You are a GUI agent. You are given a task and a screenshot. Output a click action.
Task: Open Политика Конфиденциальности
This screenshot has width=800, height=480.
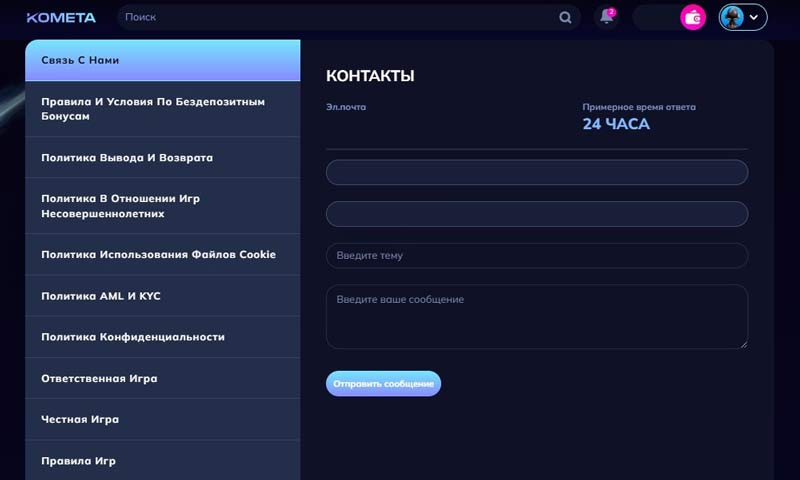click(x=163, y=337)
